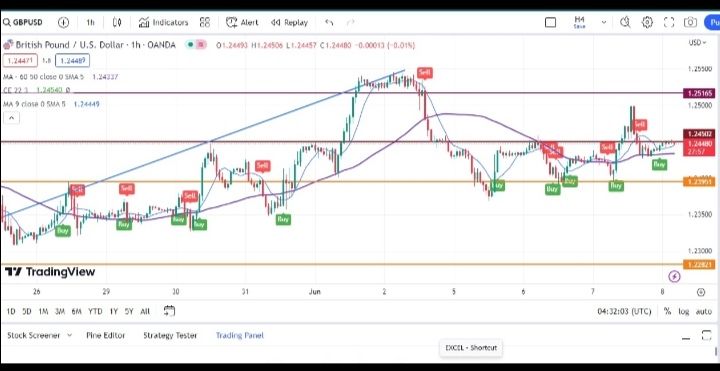
Task: Click the 1.23951 orange price label
Action: [x=699, y=182]
